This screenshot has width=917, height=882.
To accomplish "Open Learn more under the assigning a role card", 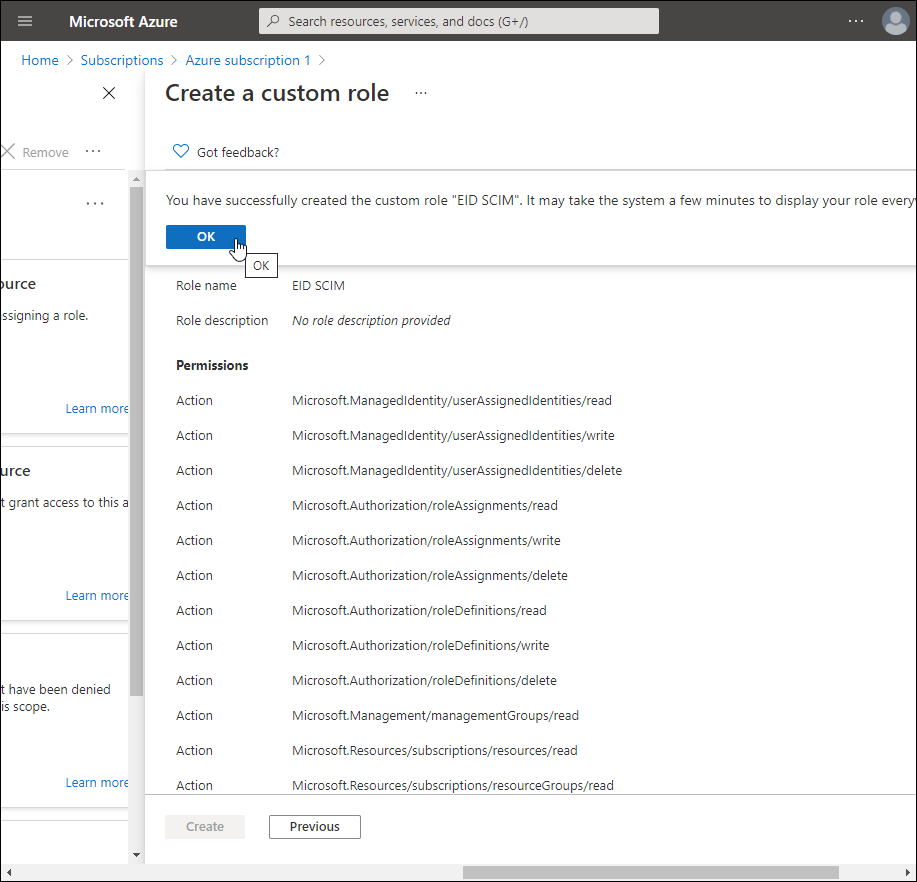I will click(97, 408).
